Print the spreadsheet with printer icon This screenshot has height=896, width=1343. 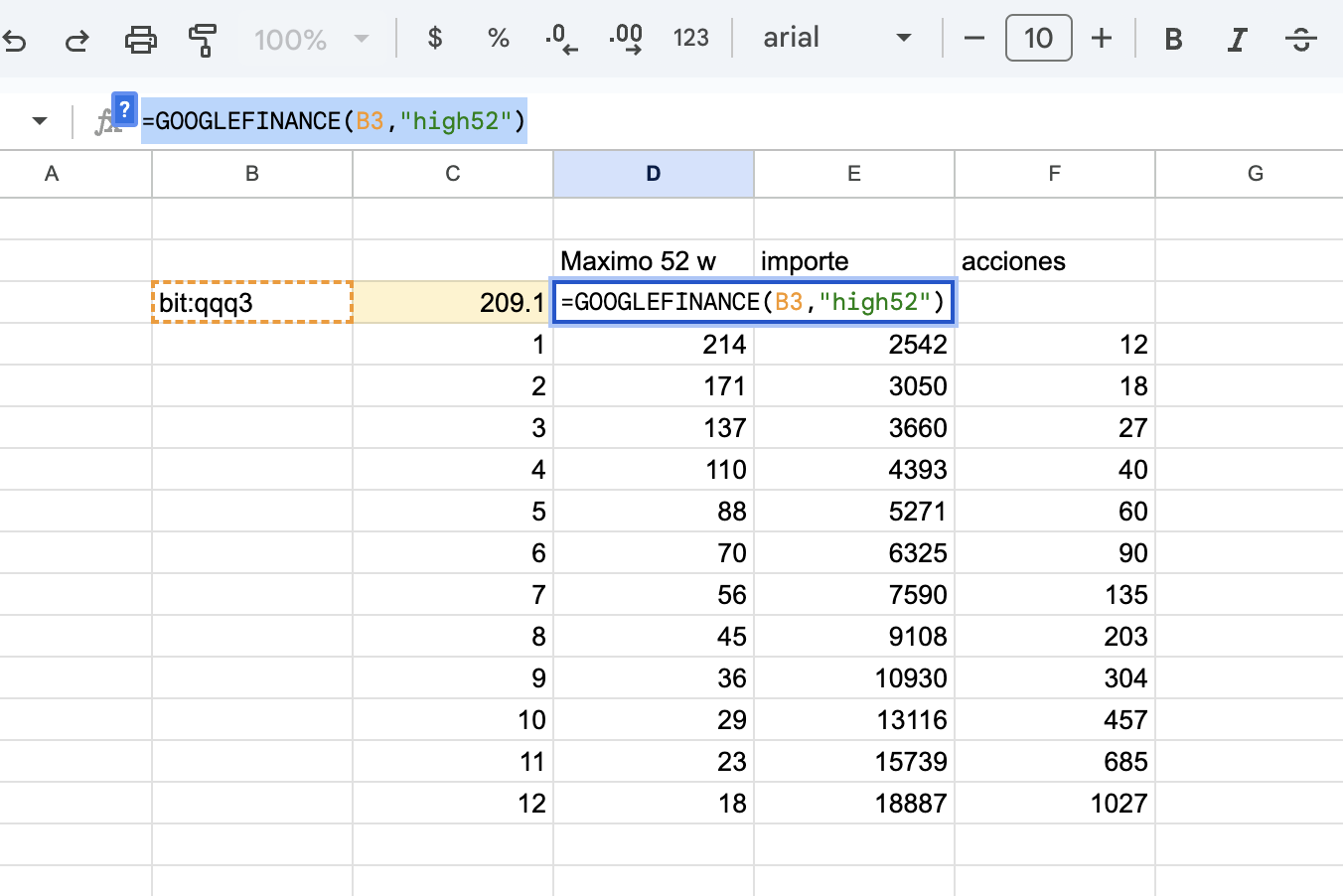pyautogui.click(x=140, y=40)
